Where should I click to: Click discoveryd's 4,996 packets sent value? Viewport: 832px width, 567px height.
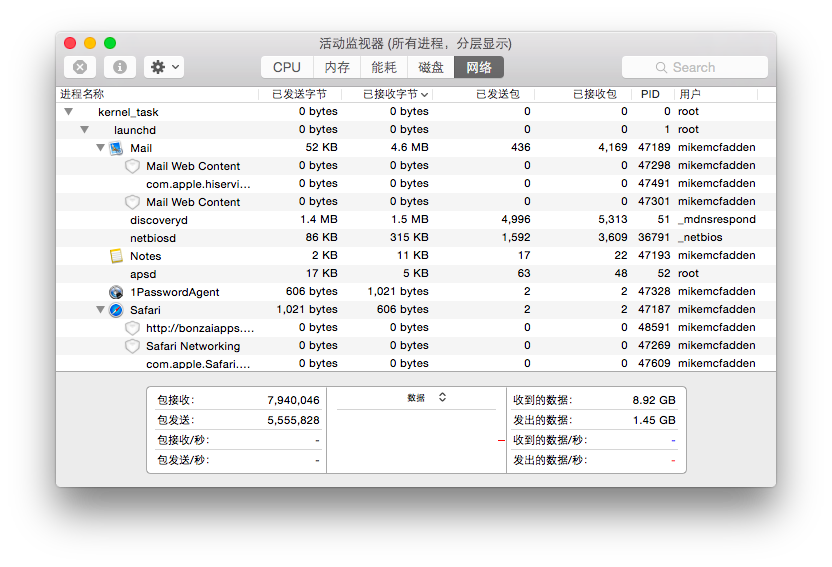(x=516, y=220)
